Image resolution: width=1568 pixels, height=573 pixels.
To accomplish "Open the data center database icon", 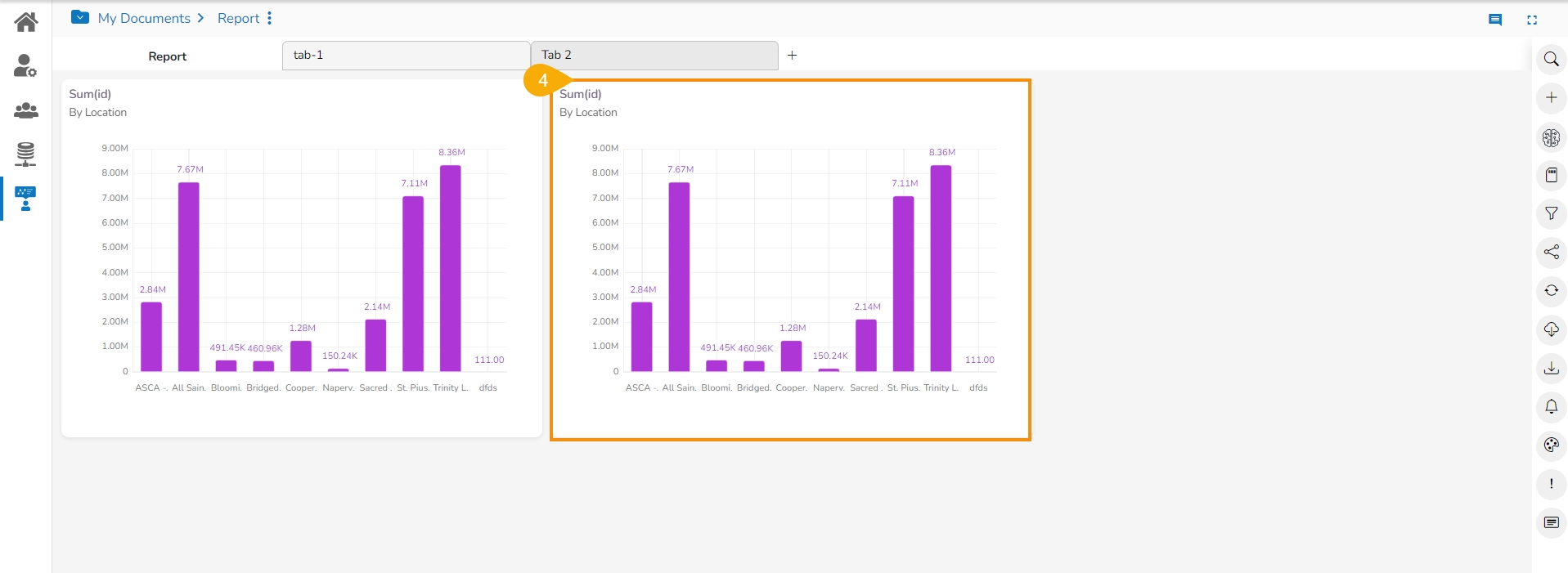I will (x=26, y=154).
